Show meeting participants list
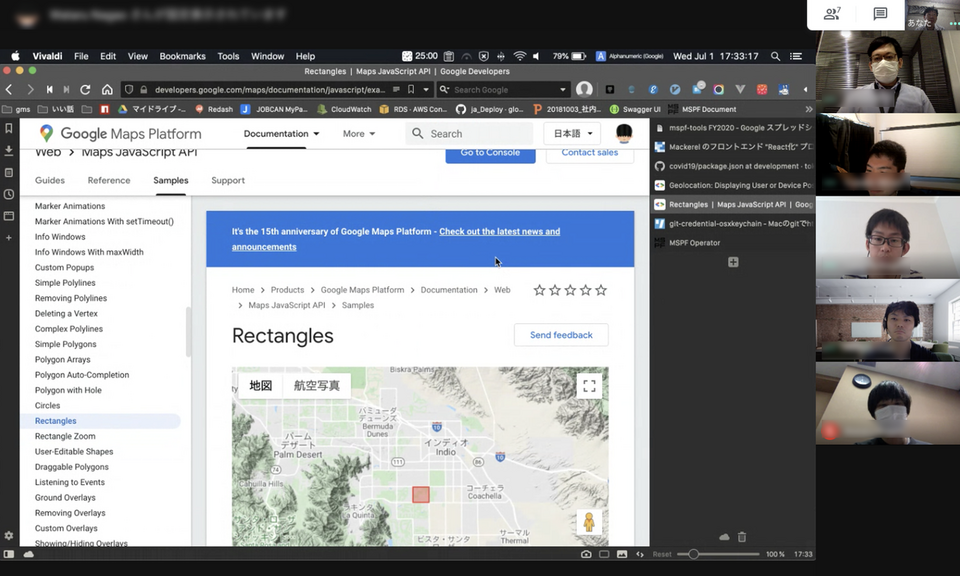The height and width of the screenshot is (576, 960). (832, 13)
